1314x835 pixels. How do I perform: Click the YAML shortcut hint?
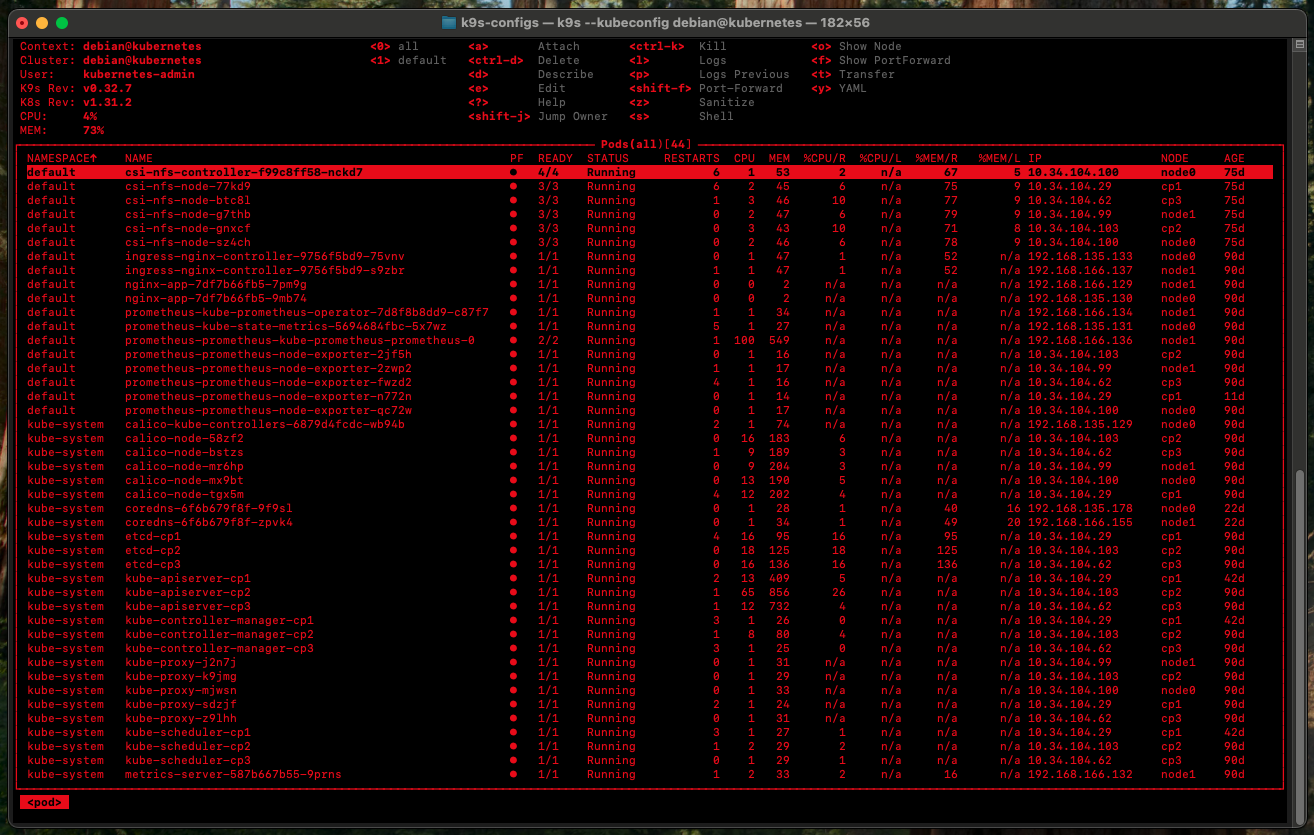(853, 88)
